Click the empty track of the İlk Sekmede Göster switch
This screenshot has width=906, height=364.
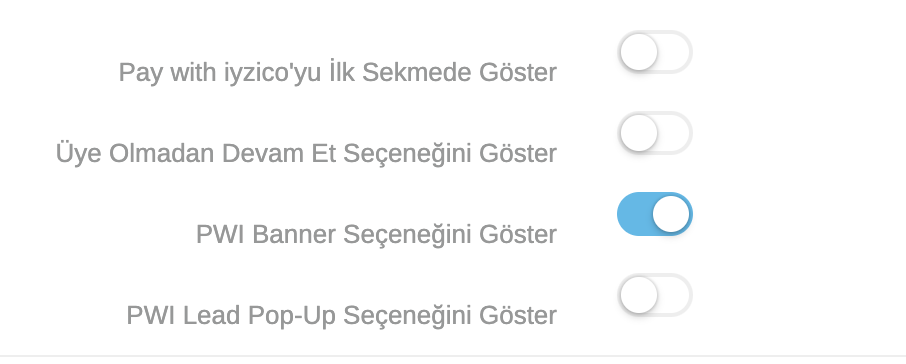point(675,52)
